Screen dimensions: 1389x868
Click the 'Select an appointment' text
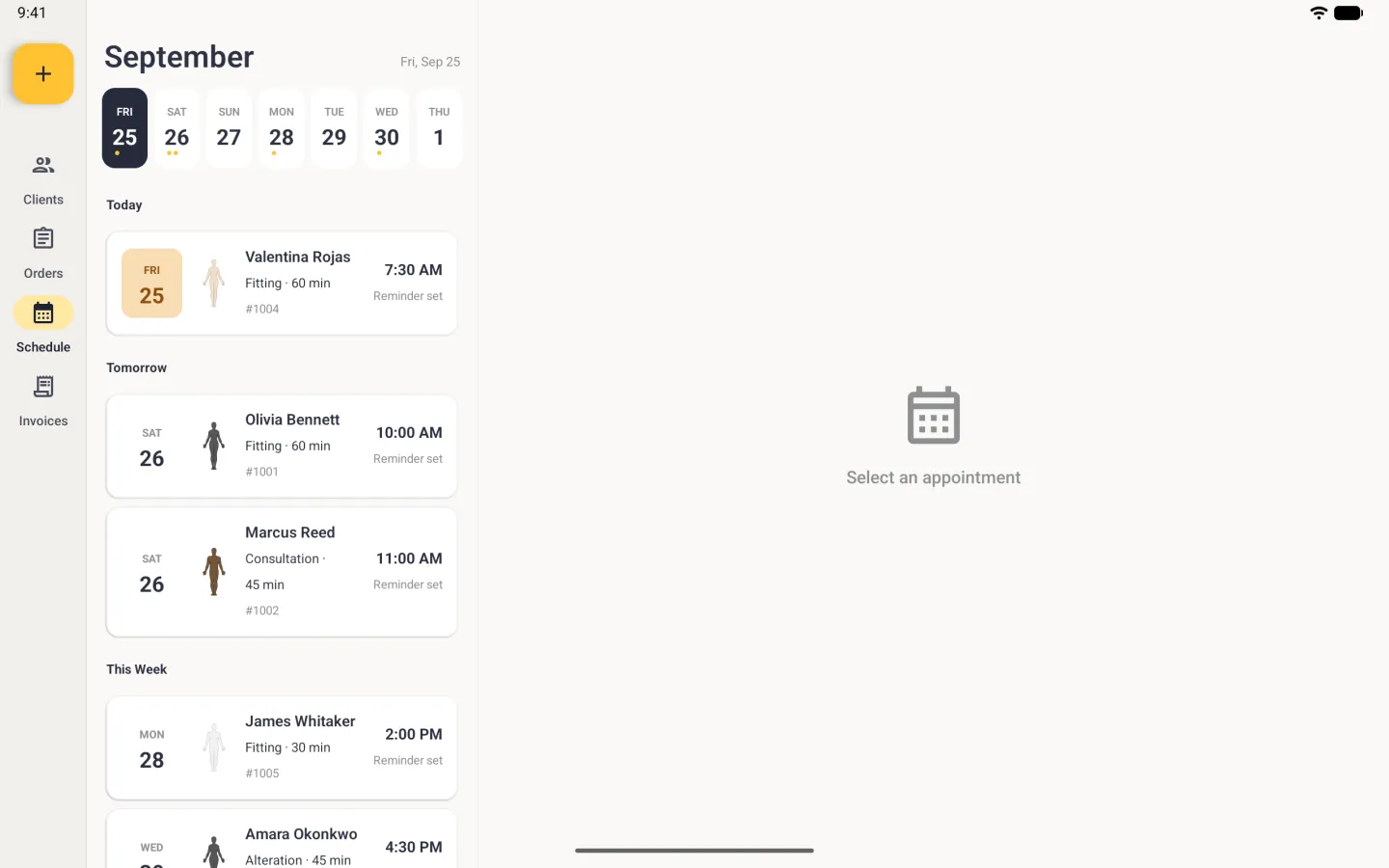[934, 477]
